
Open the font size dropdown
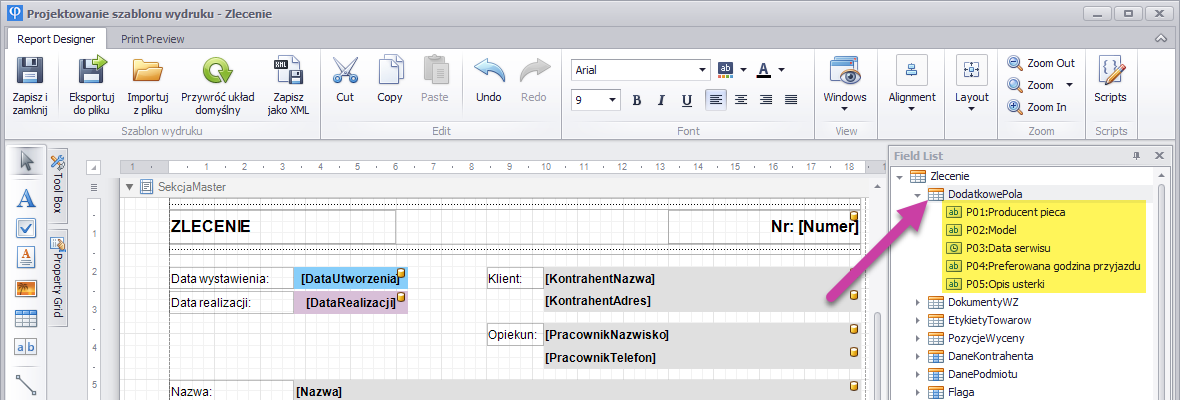(612, 100)
